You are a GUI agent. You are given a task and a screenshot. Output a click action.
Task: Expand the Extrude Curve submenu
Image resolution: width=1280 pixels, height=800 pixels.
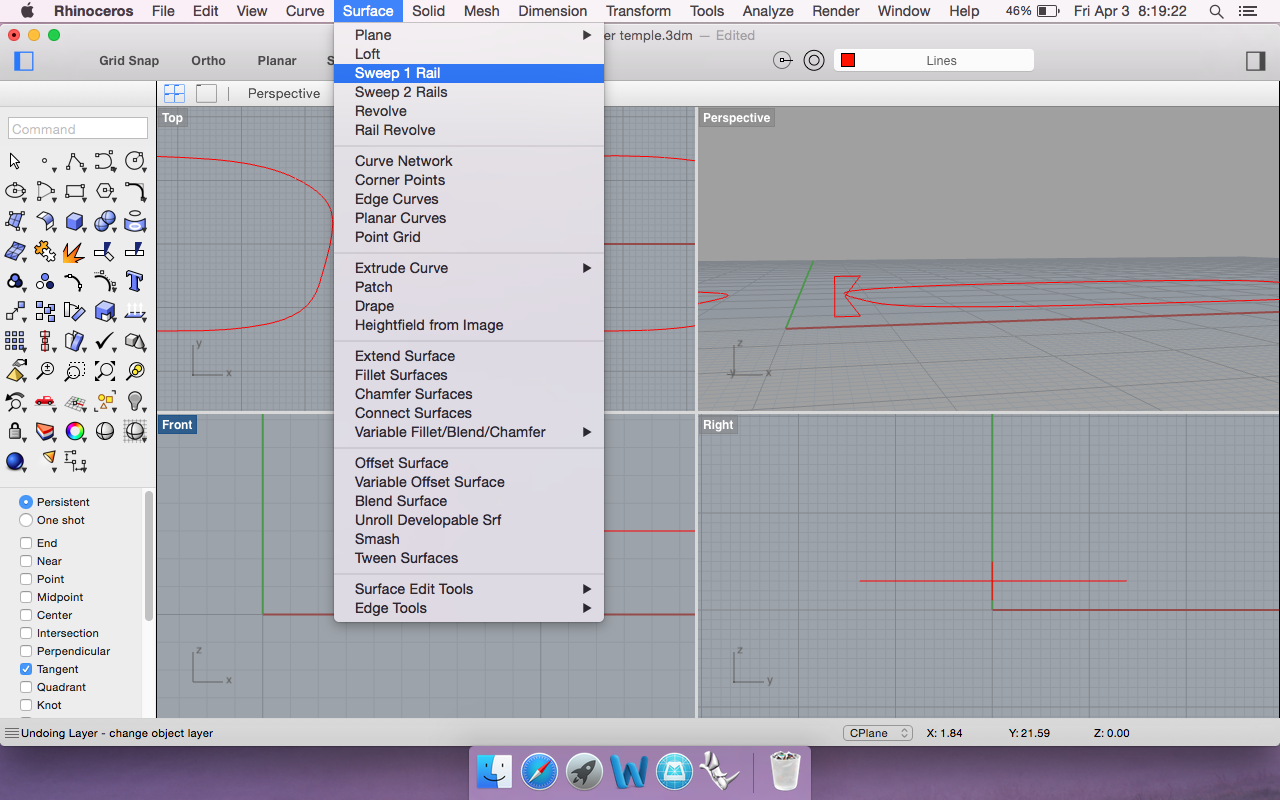tap(469, 268)
